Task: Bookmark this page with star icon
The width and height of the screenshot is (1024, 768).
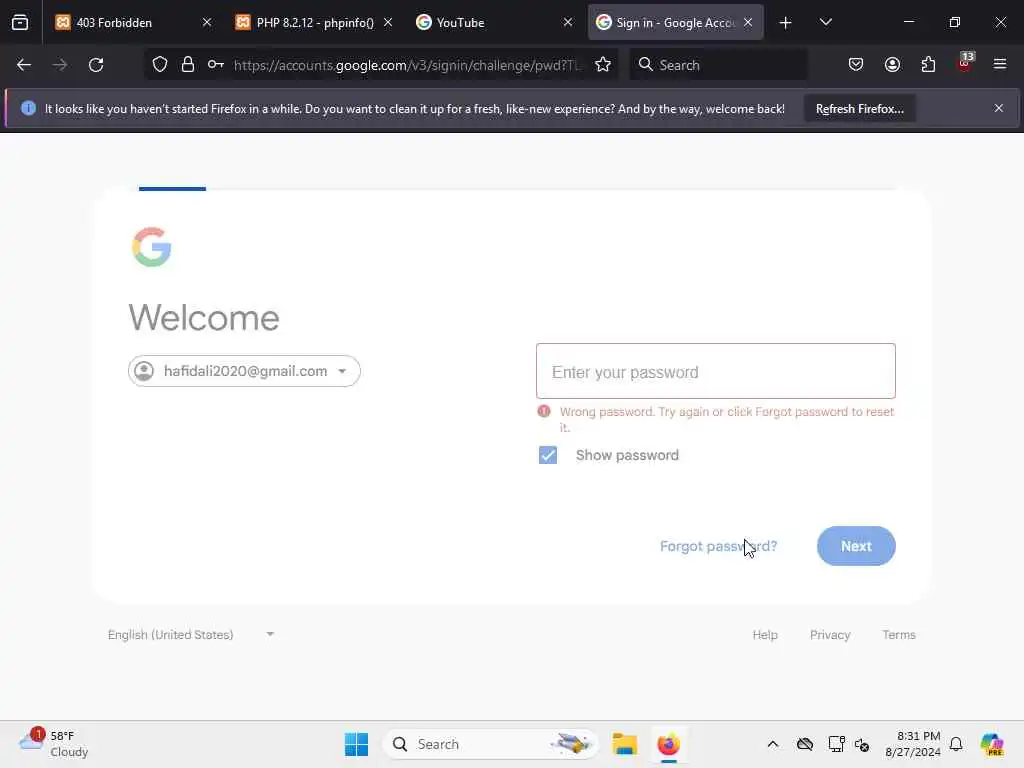Action: [603, 65]
